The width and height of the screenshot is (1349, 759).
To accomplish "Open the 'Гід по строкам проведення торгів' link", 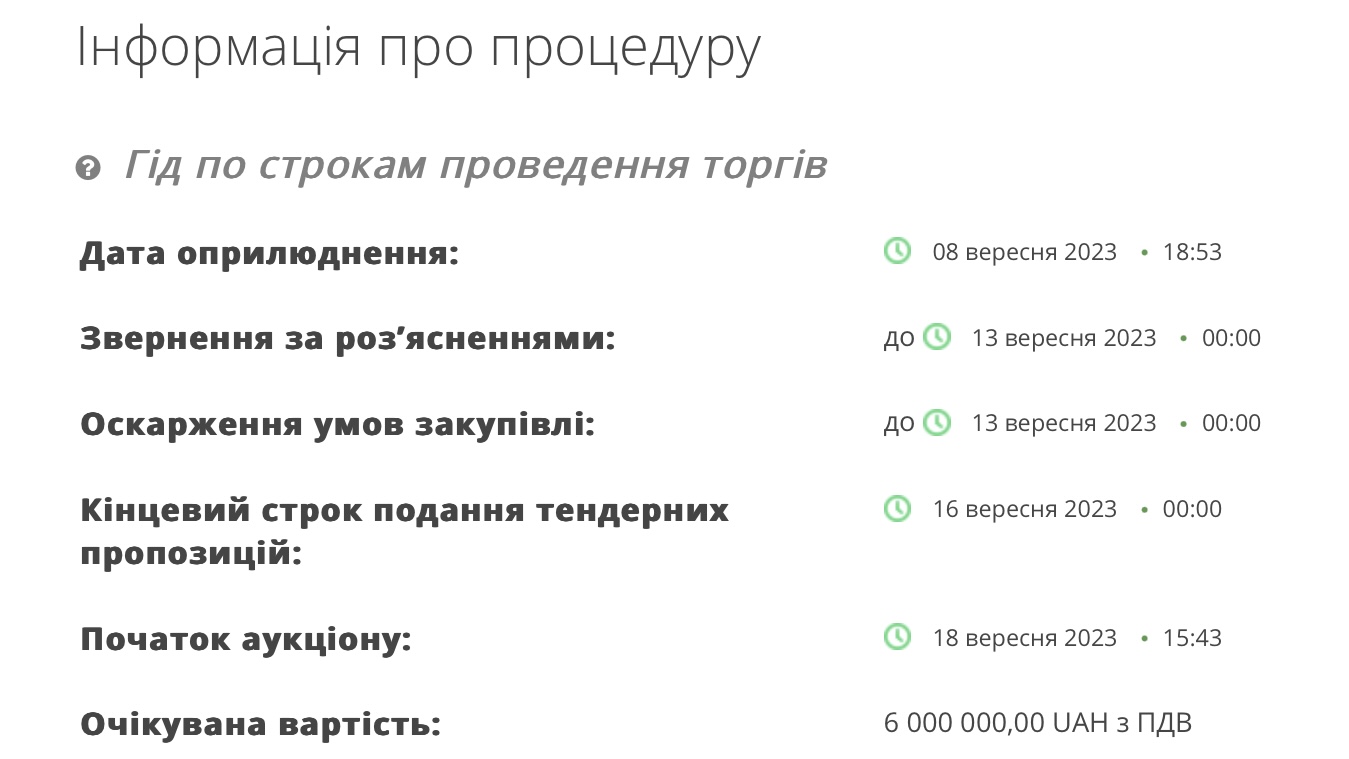I will 475,165.
